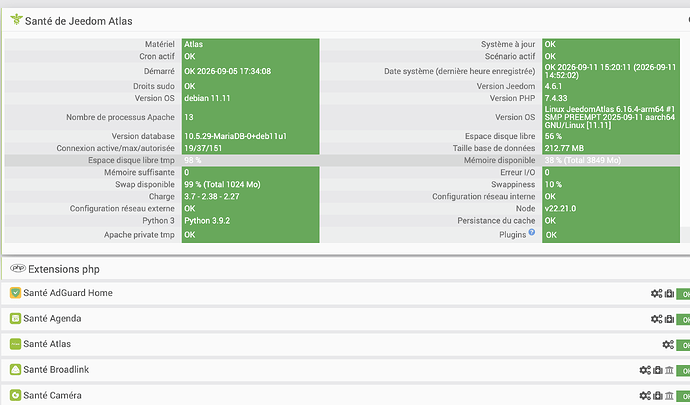Screen dimensions: 690x405
Task: Click the php logo icon
Action: pos(18,268)
